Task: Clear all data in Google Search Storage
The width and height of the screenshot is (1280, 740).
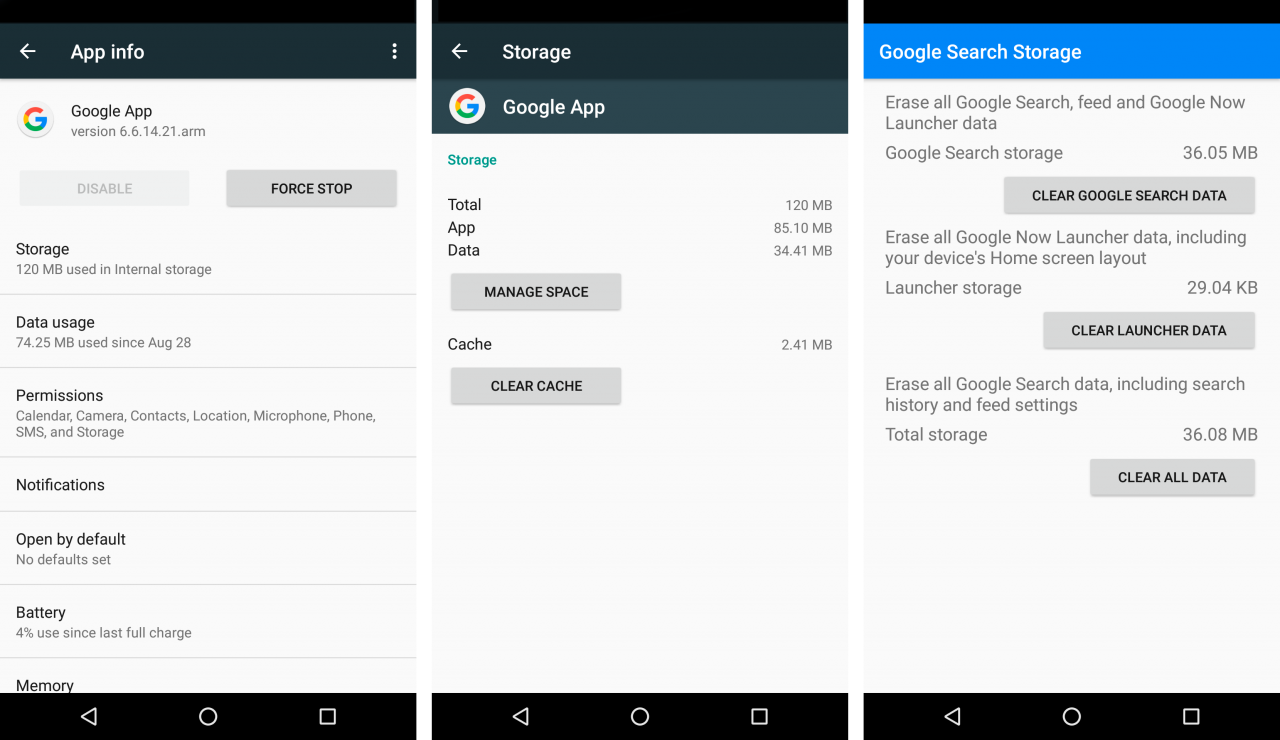Action: click(1172, 477)
